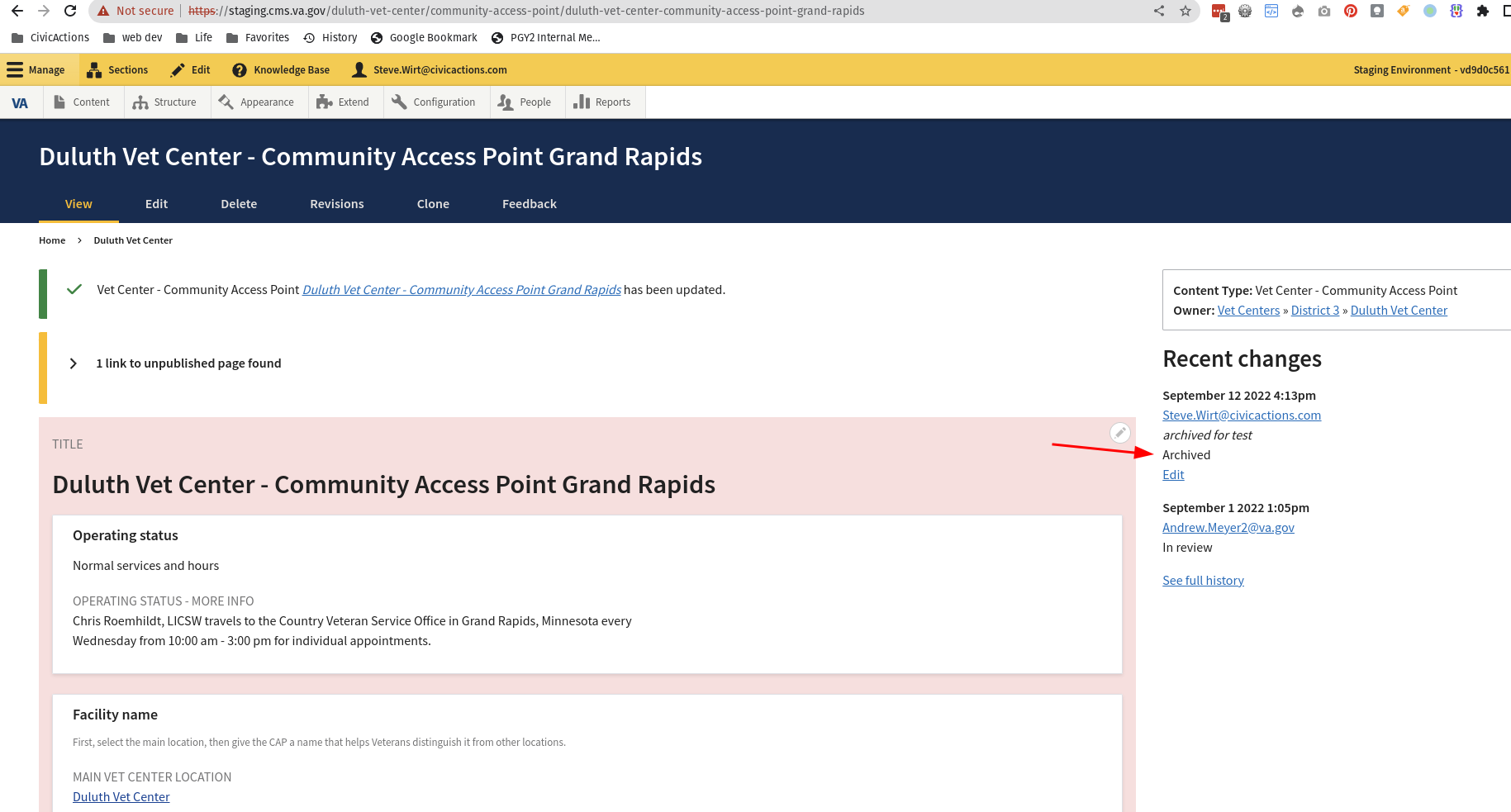Click the Home breadcrumb link
The width and height of the screenshot is (1511, 812).
click(52, 240)
